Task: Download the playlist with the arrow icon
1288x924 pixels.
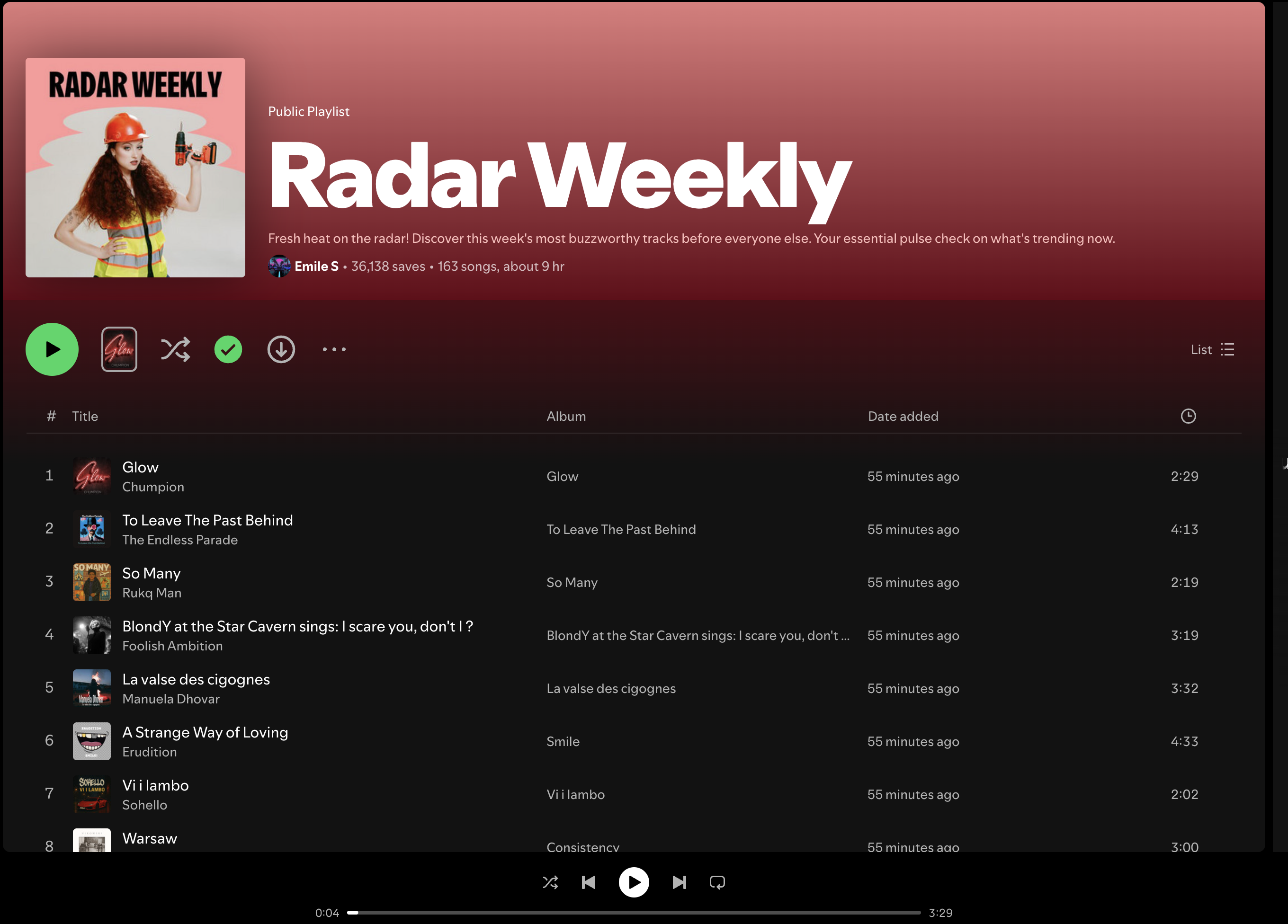Action: pos(281,349)
